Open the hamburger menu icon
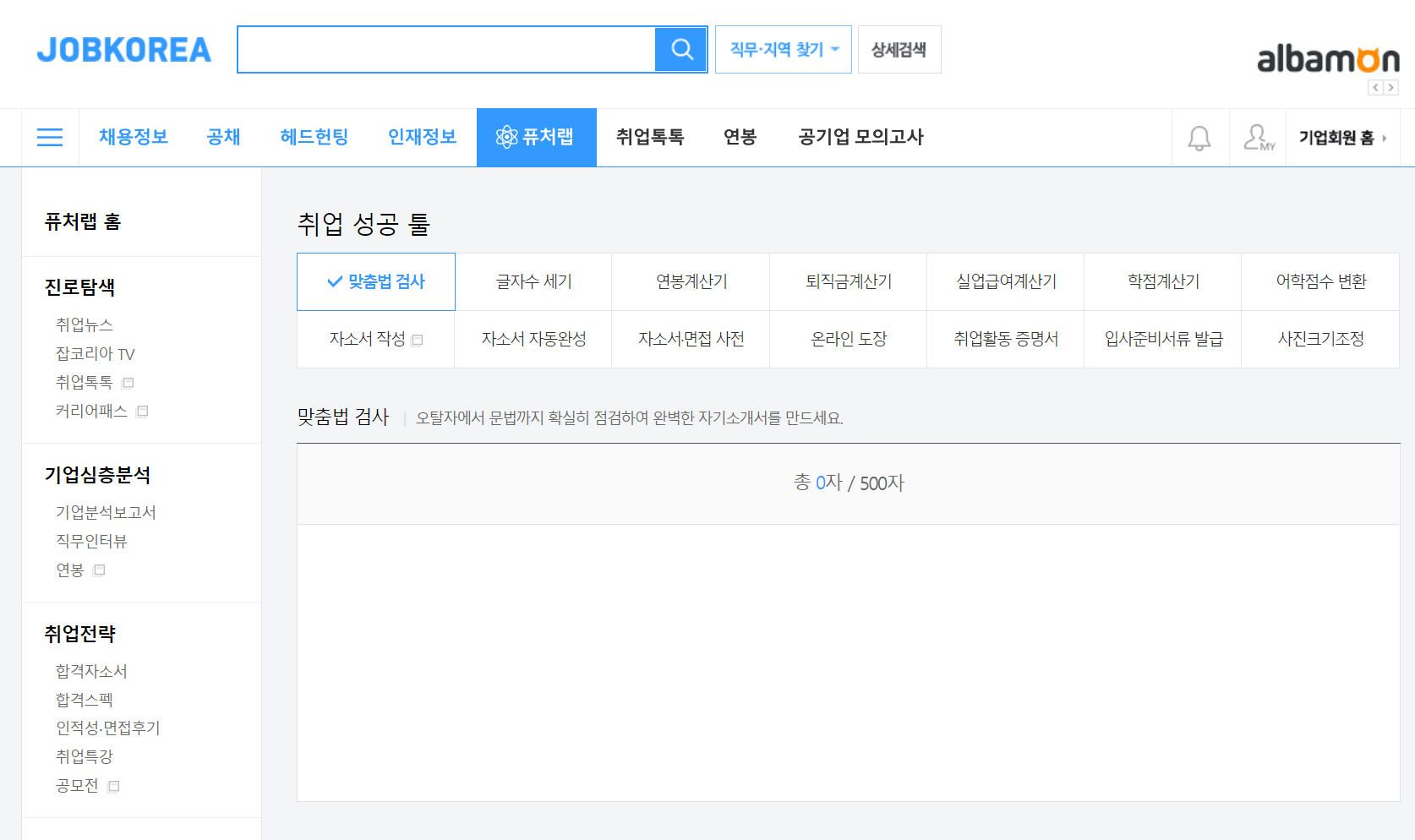Image resolution: width=1415 pixels, height=840 pixels. [50, 137]
